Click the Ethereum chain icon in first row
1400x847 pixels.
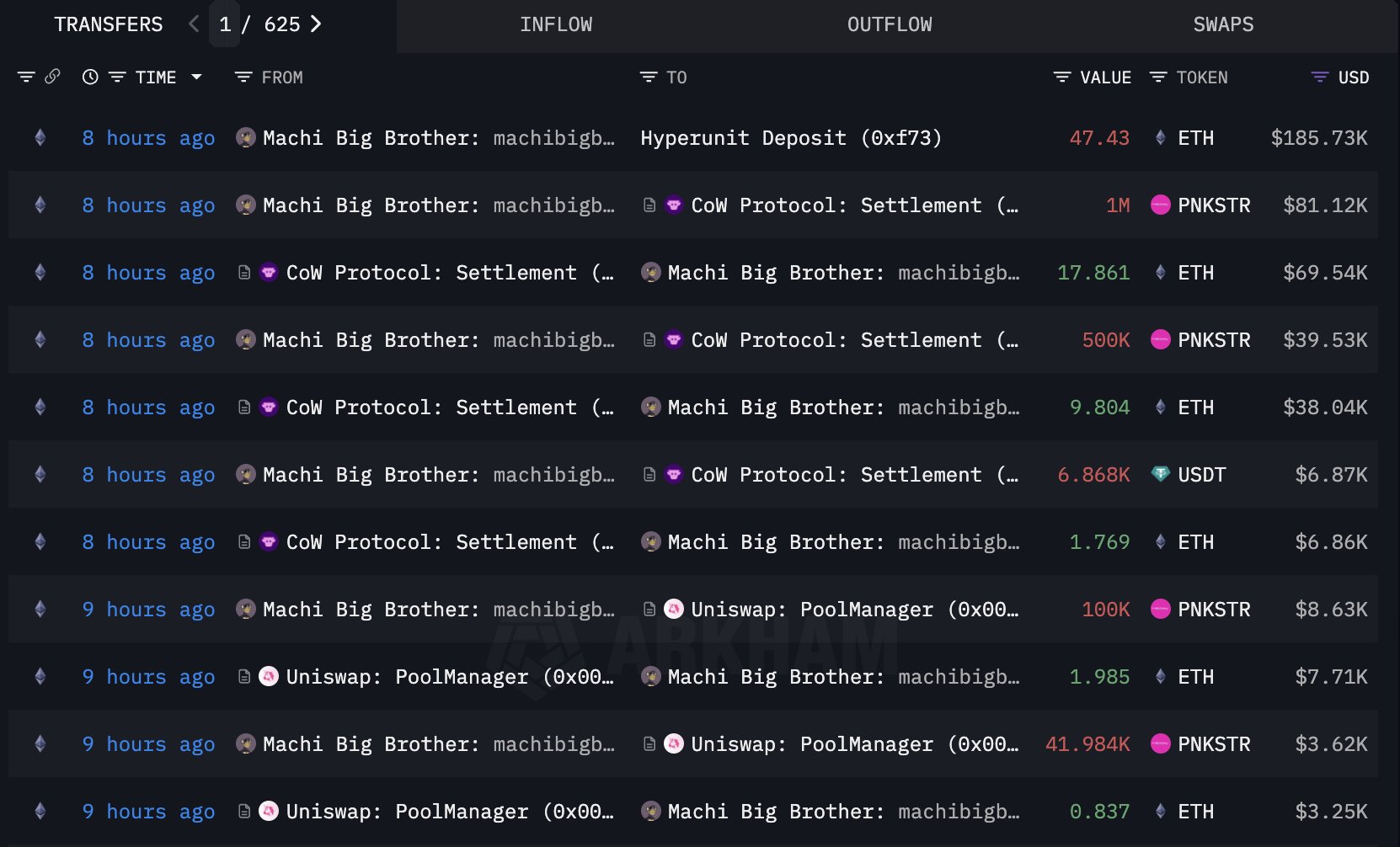click(40, 138)
